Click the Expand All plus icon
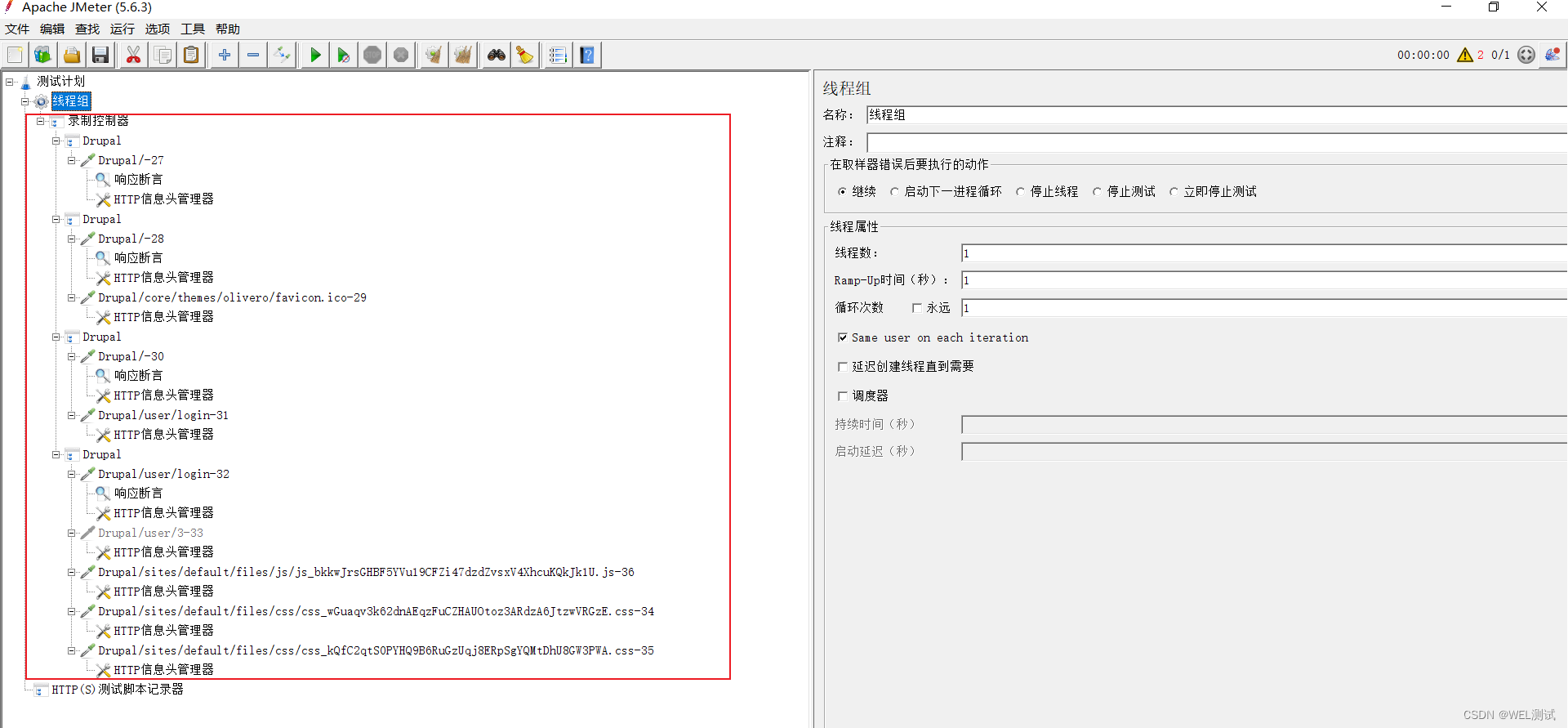Viewport: 1568px width, 728px height. tap(224, 55)
